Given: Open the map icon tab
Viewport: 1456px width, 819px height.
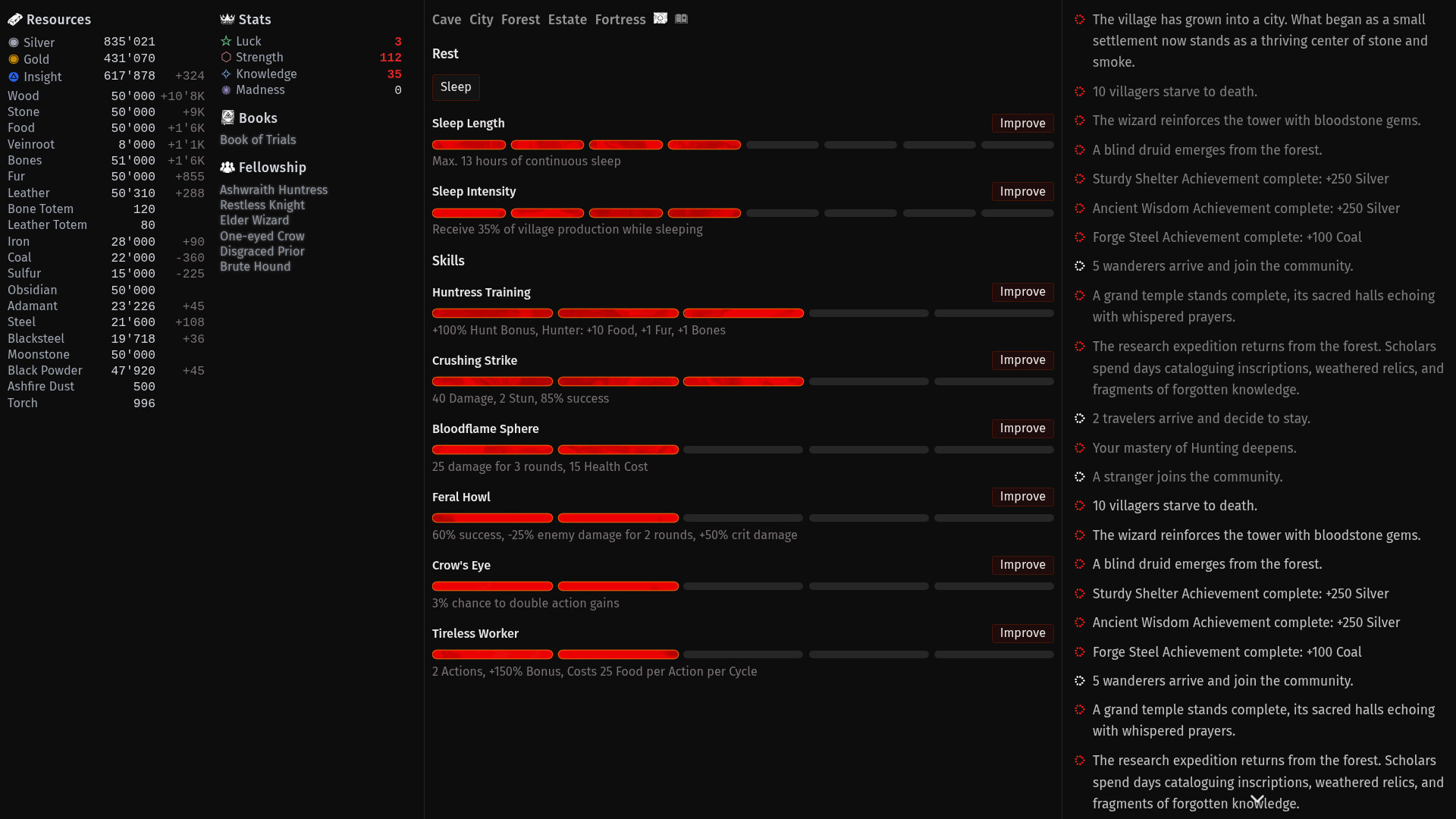Looking at the screenshot, I should click(x=661, y=18).
